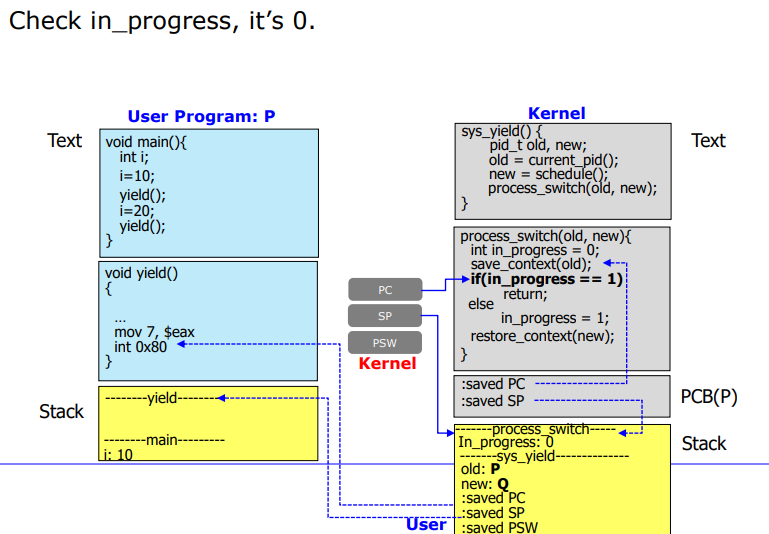Click the 'restore_context(new);' line
This screenshot has height=534, width=769.
coord(542,336)
